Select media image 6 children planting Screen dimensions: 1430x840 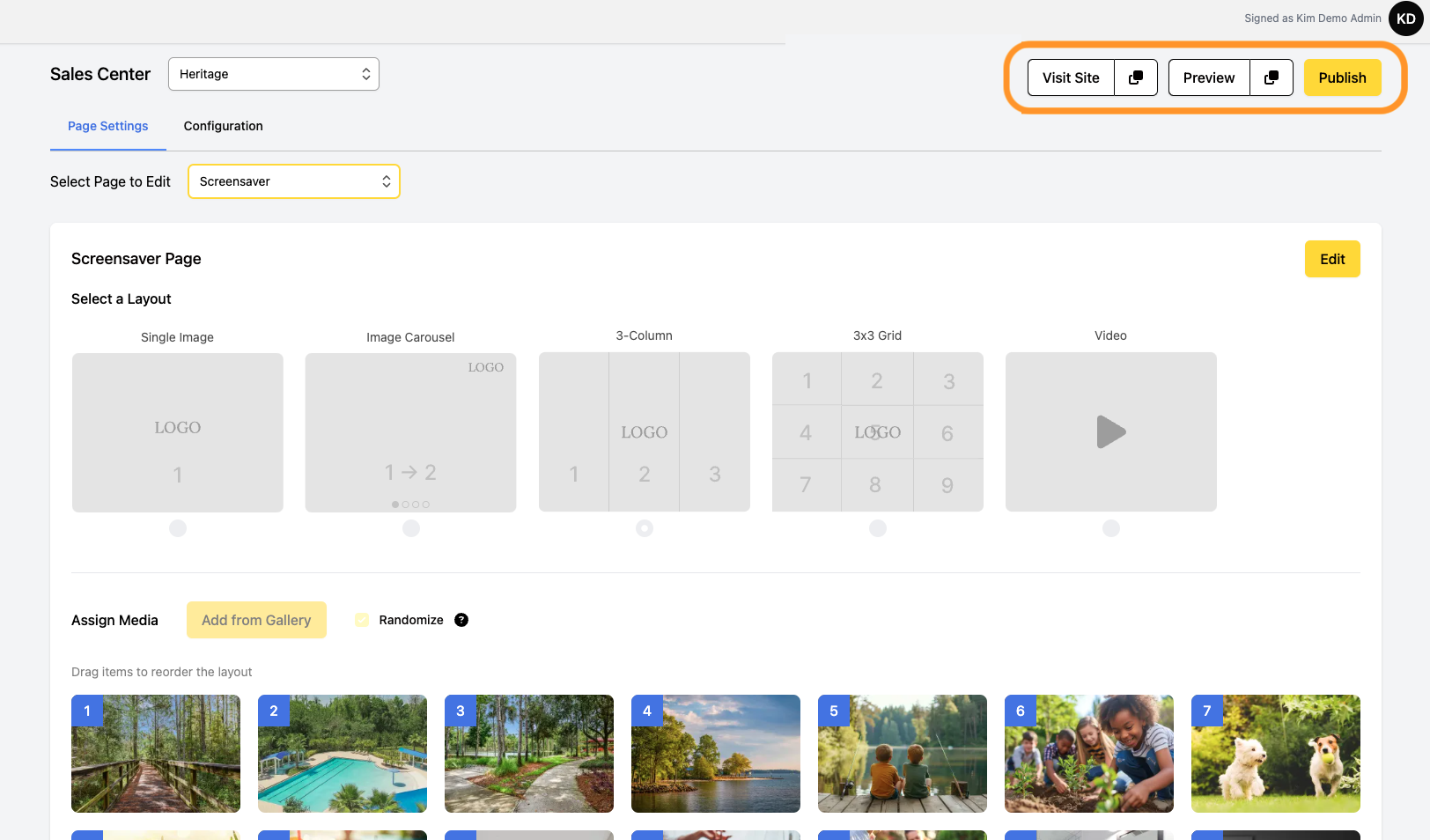pyautogui.click(x=1089, y=754)
